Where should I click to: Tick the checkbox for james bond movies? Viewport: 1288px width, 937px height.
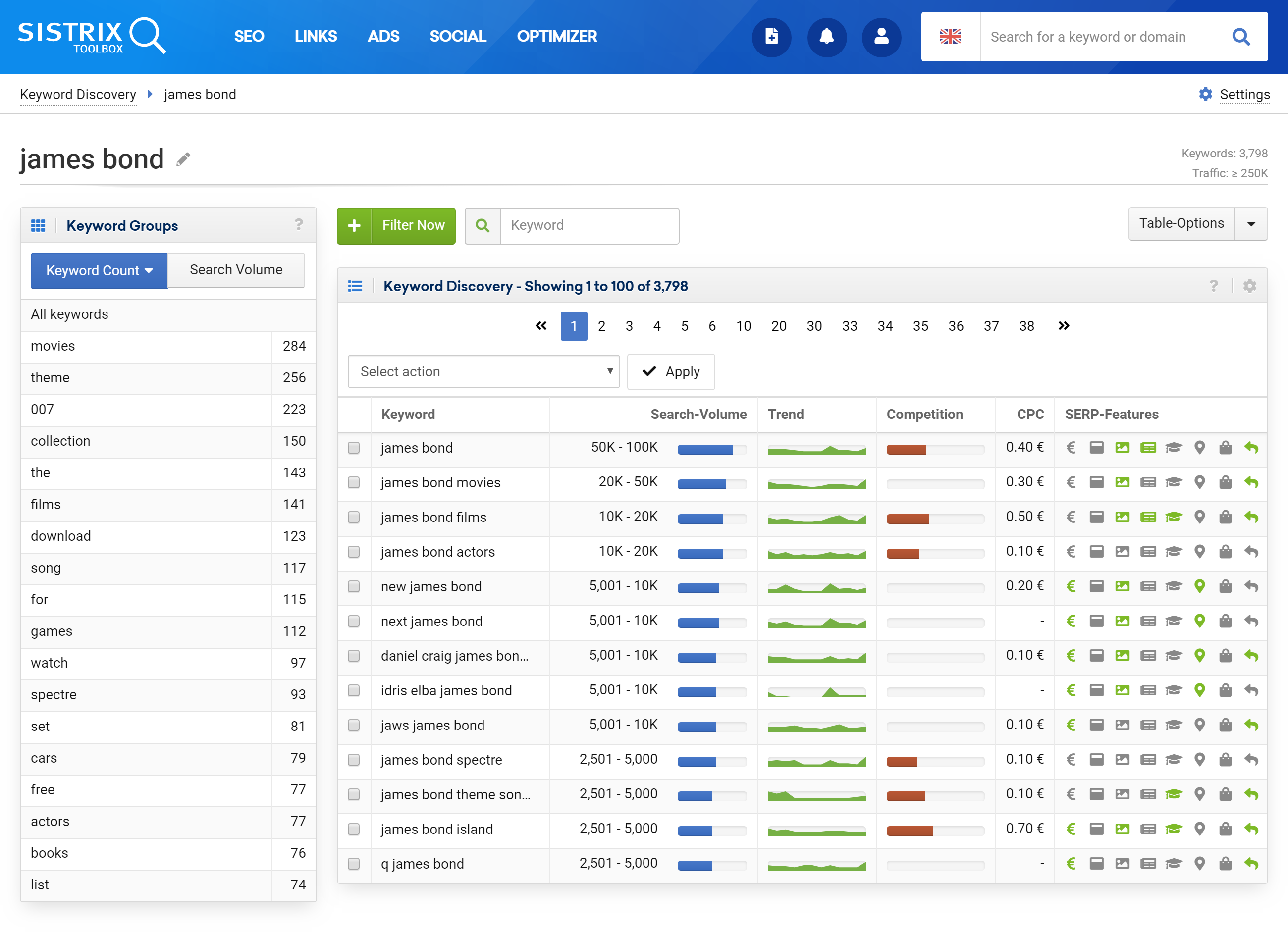point(354,482)
